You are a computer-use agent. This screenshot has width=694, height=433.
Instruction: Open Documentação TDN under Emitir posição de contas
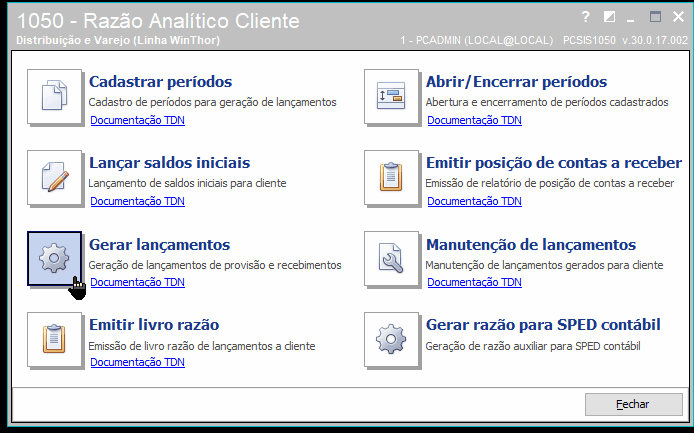474,201
